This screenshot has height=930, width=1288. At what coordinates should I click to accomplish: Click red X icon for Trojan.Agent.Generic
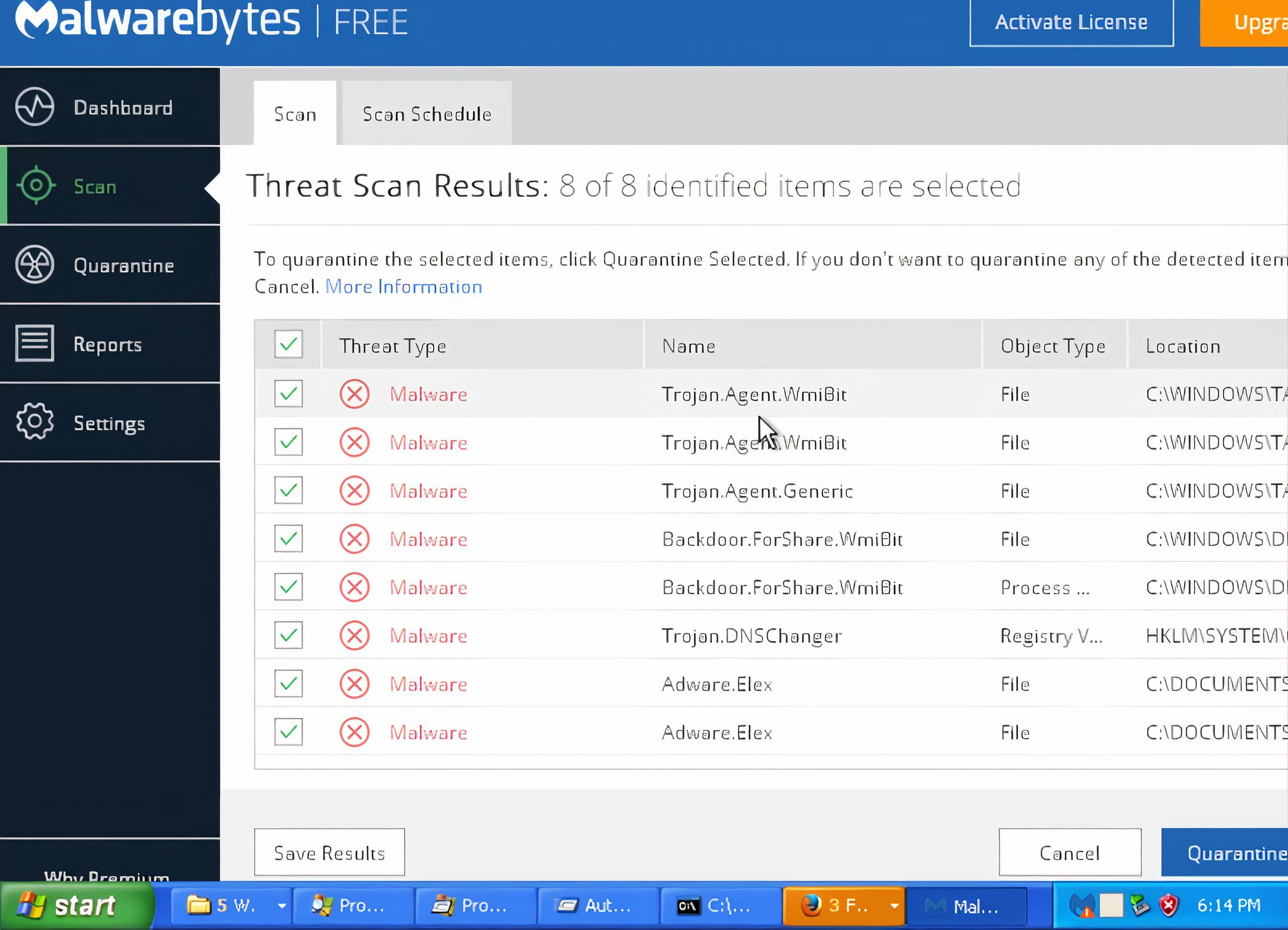[355, 490]
